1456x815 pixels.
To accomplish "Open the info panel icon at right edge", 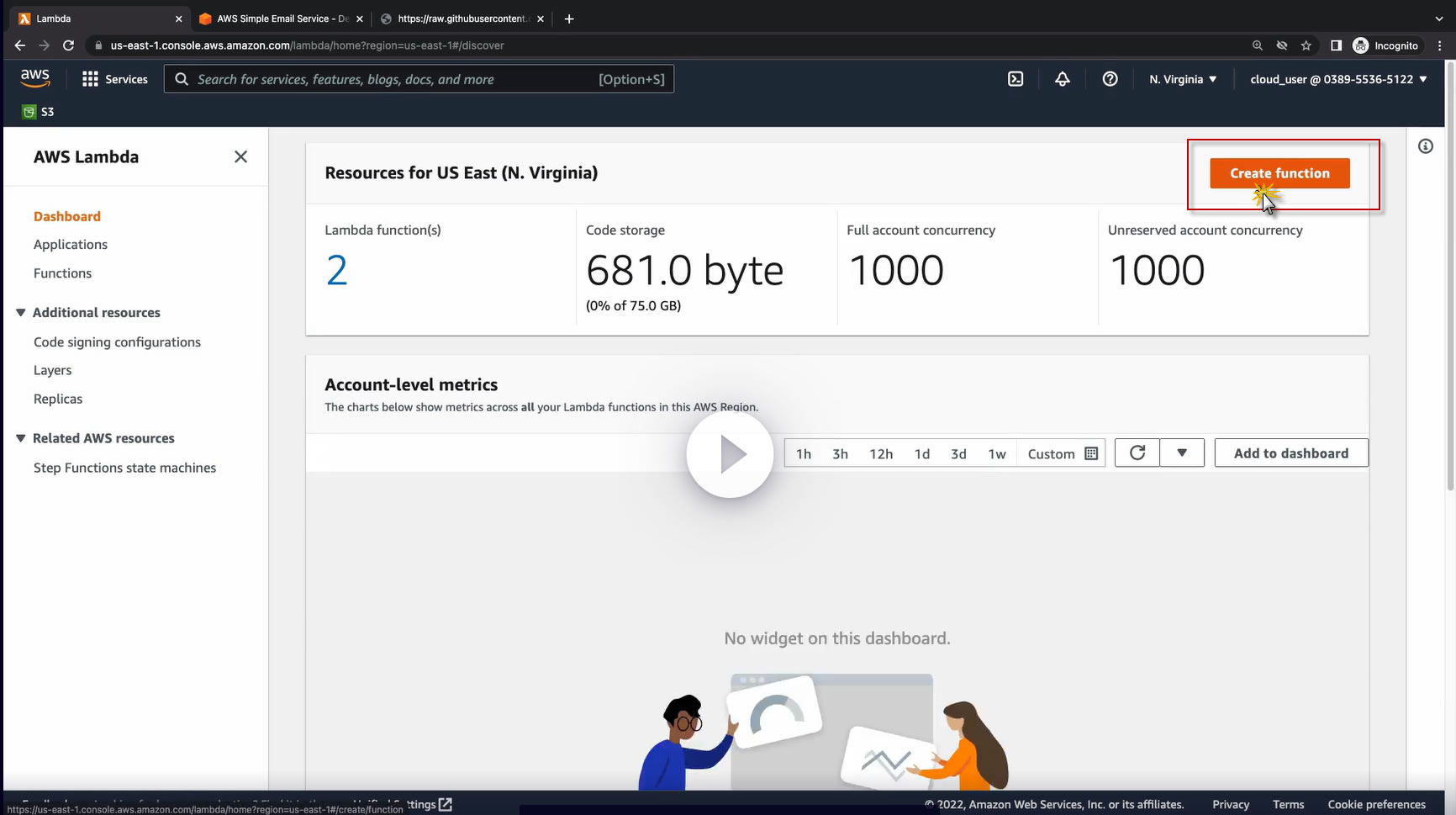I will pos(1426,146).
